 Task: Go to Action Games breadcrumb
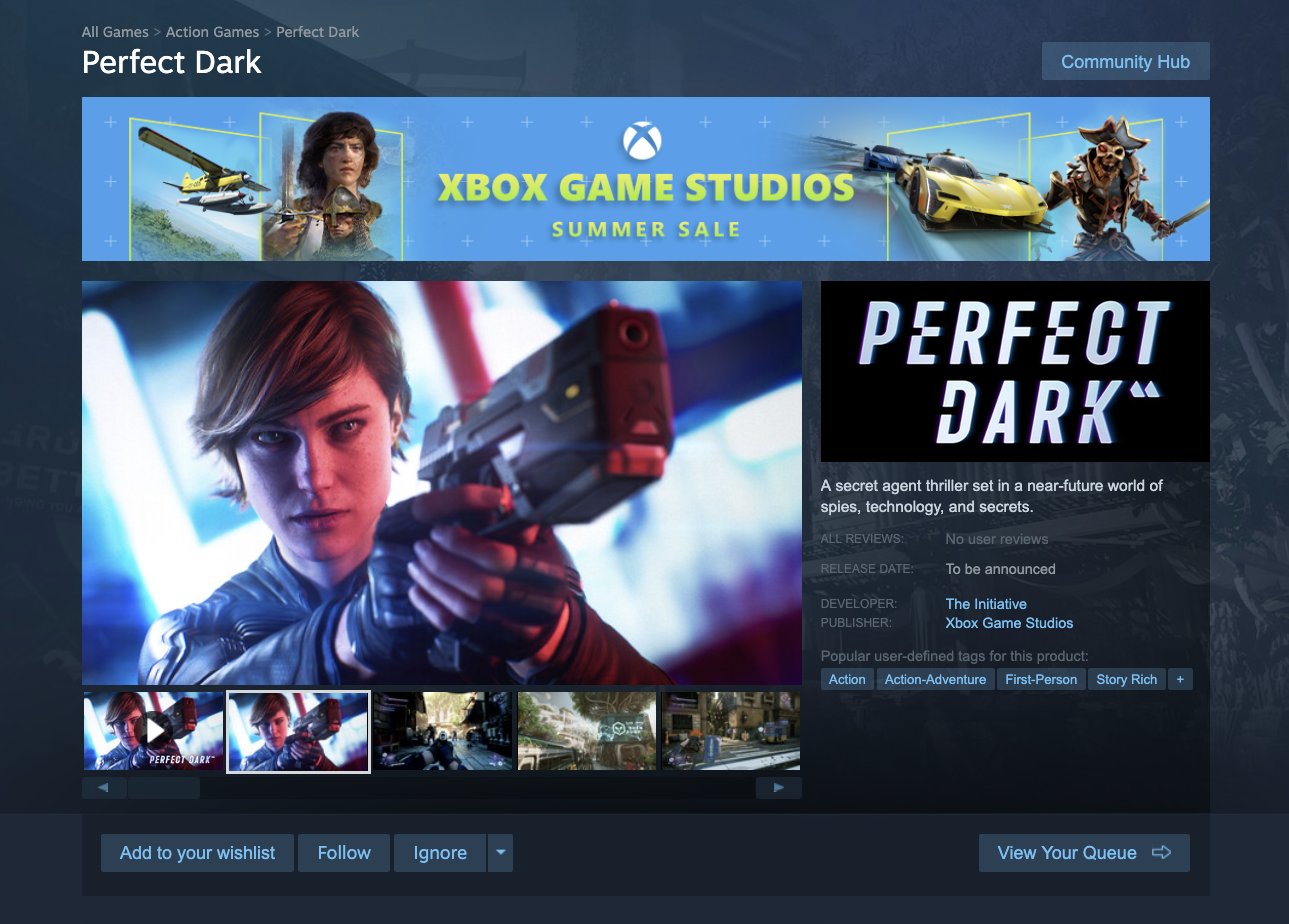point(212,32)
